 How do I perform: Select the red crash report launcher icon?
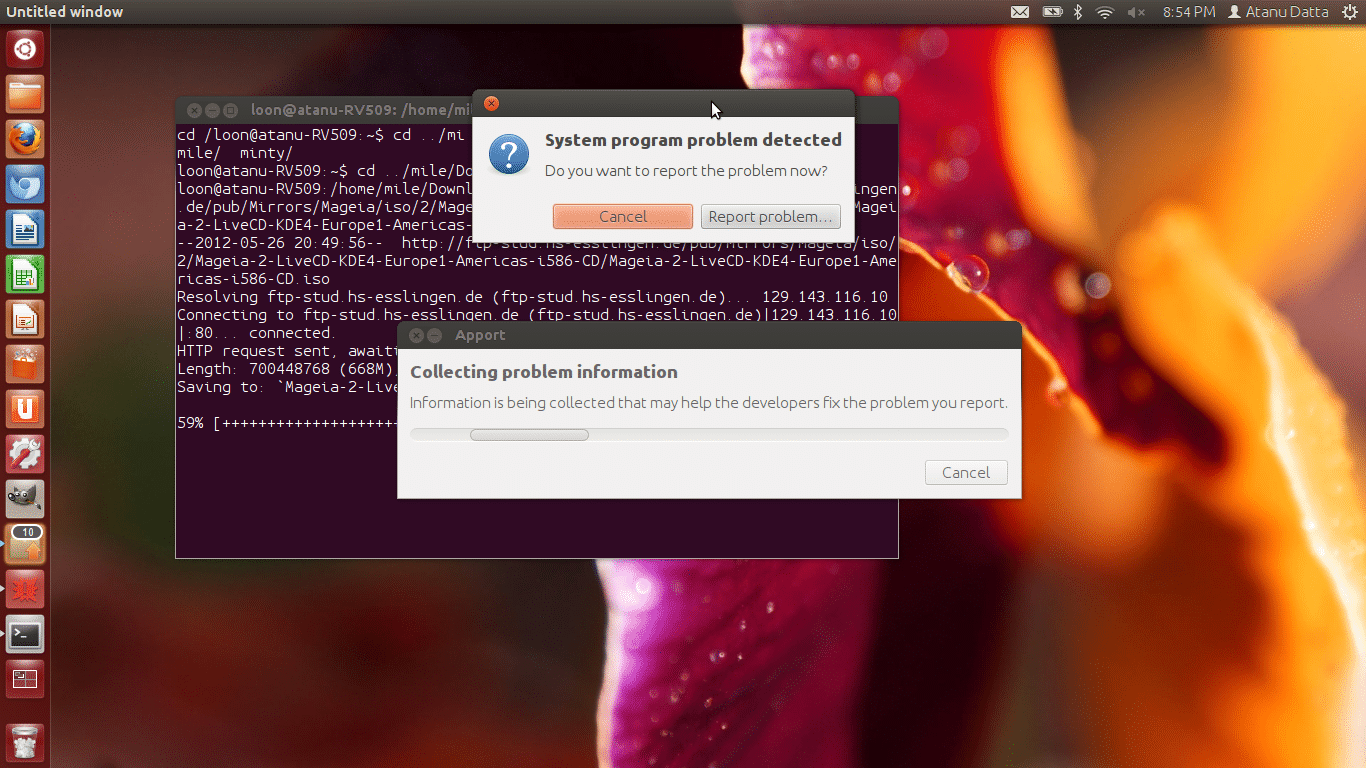(25, 589)
